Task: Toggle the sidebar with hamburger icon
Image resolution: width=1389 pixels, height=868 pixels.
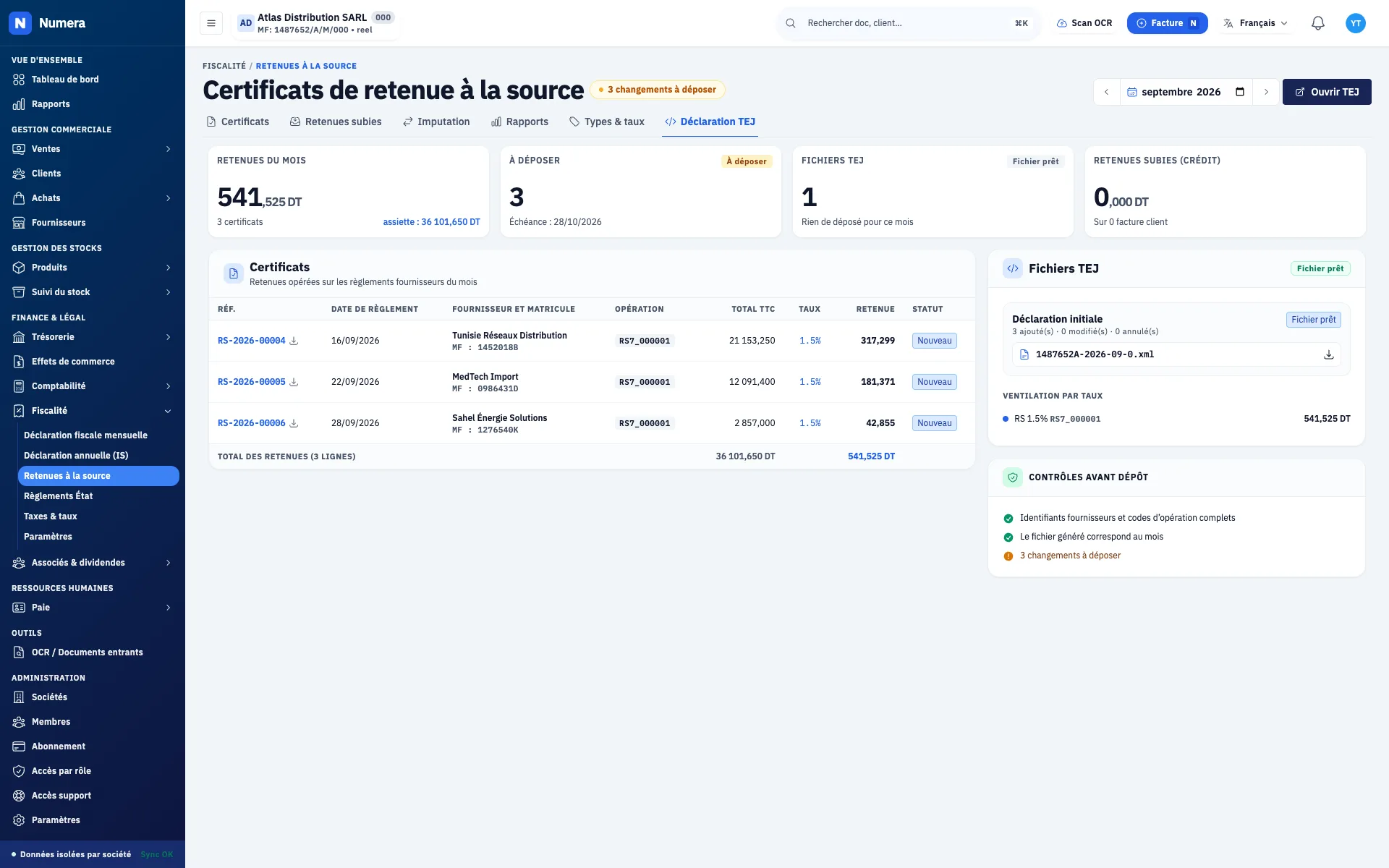Action: click(211, 23)
